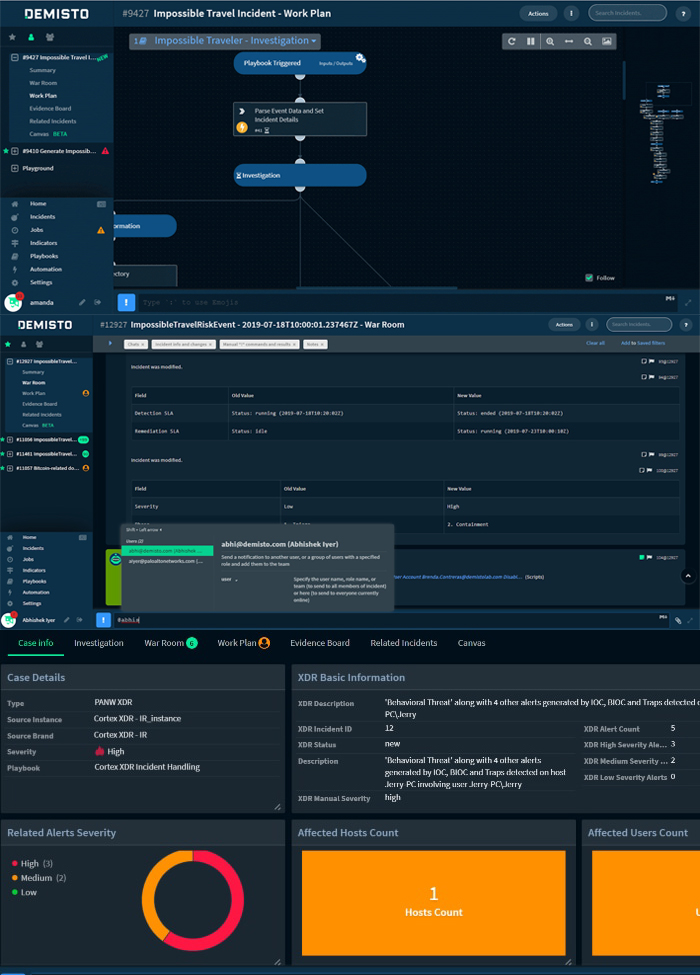Expand the #9410 Generate Impossible incident
Image resolution: width=700 pixels, height=975 pixels.
tap(14, 151)
